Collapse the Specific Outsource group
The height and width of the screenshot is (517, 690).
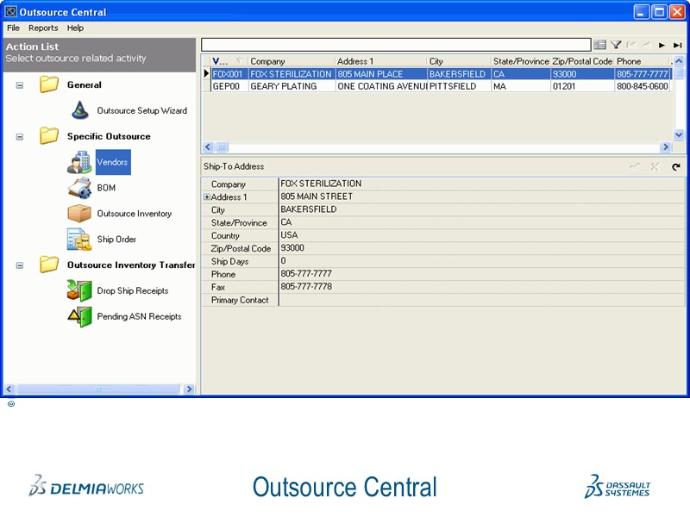point(20,136)
